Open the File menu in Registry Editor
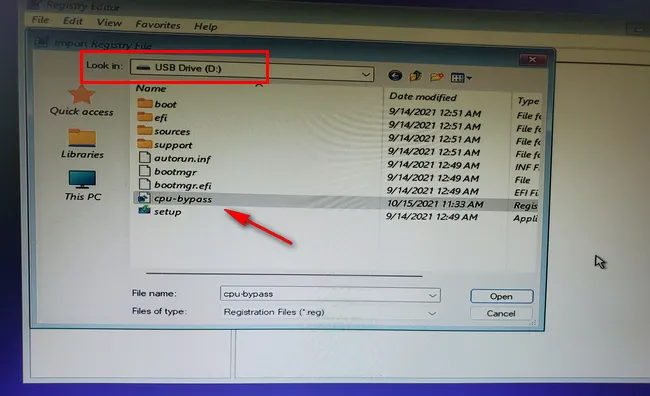This screenshot has height=396, width=650. (40, 20)
